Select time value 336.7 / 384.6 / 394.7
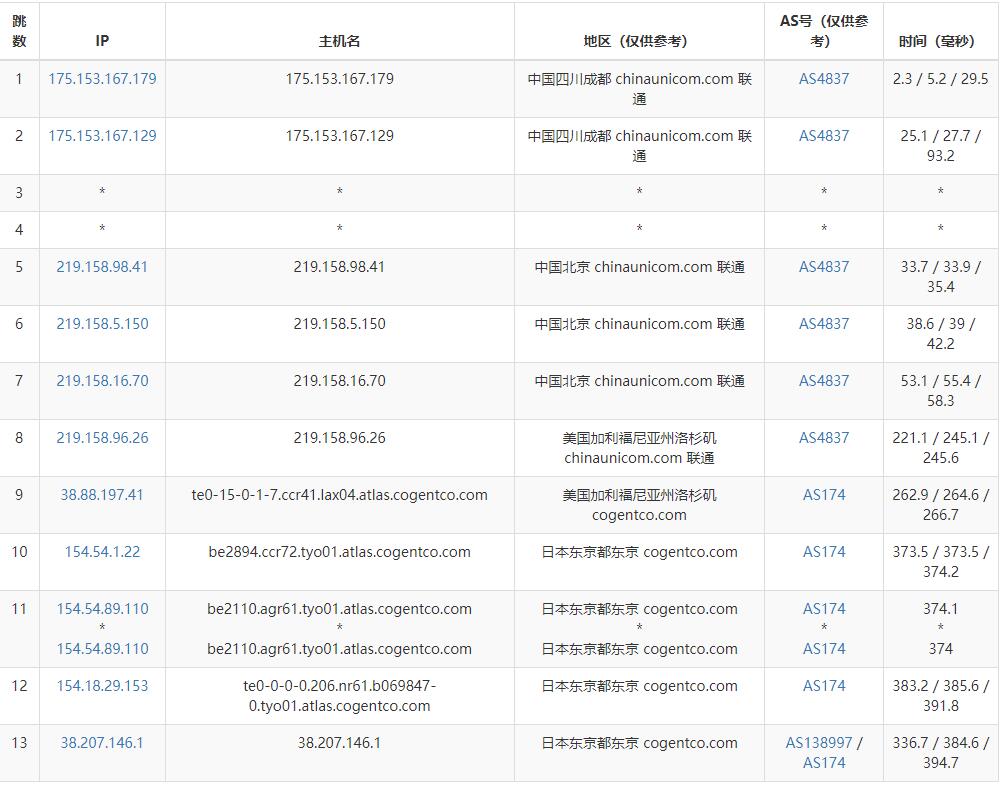Viewport: 1002px width, 785px height. click(940, 752)
